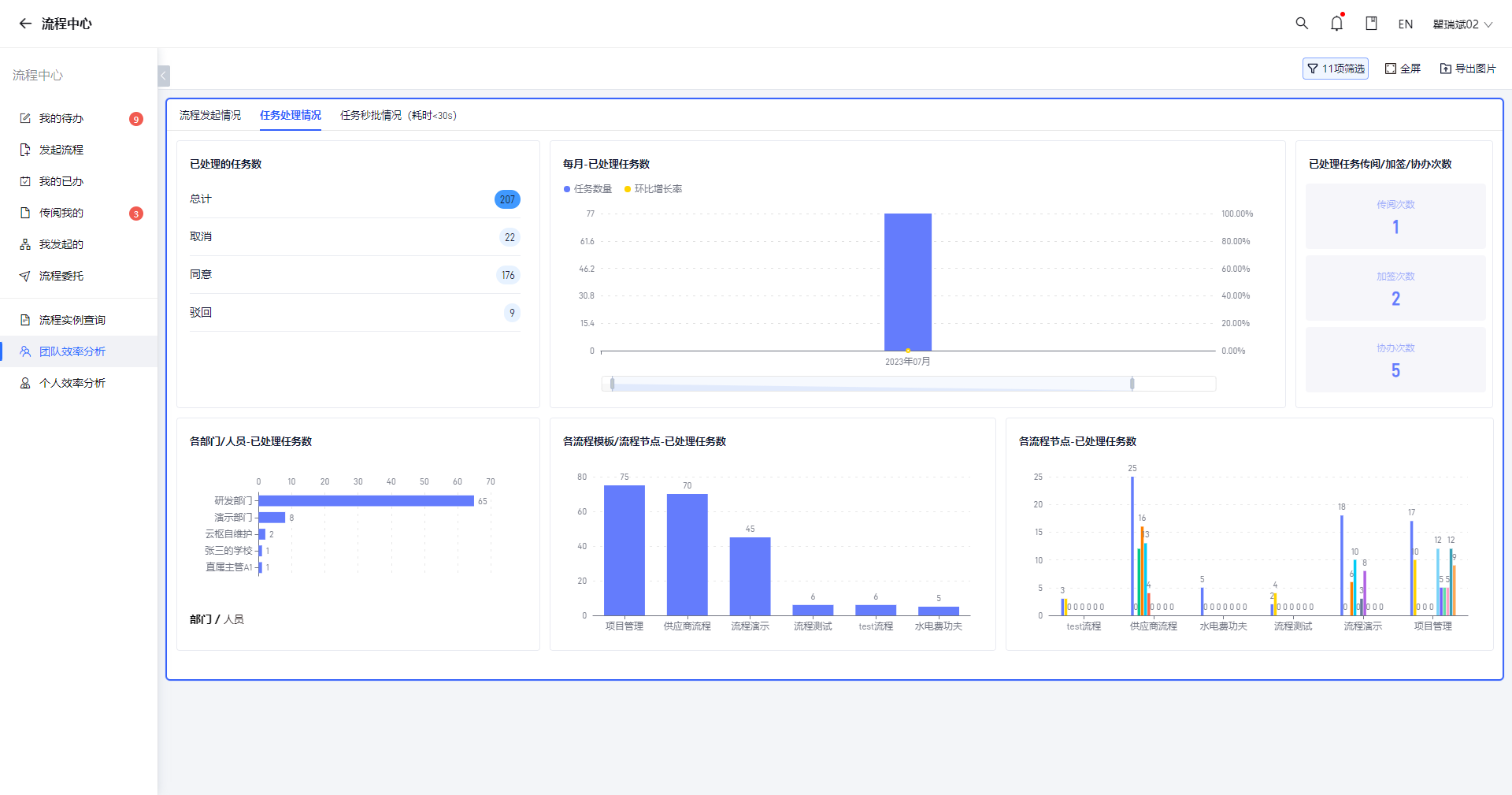Click the 流程演示 bar valued 45
Image resolution: width=1512 pixels, height=795 pixels.
click(750, 576)
